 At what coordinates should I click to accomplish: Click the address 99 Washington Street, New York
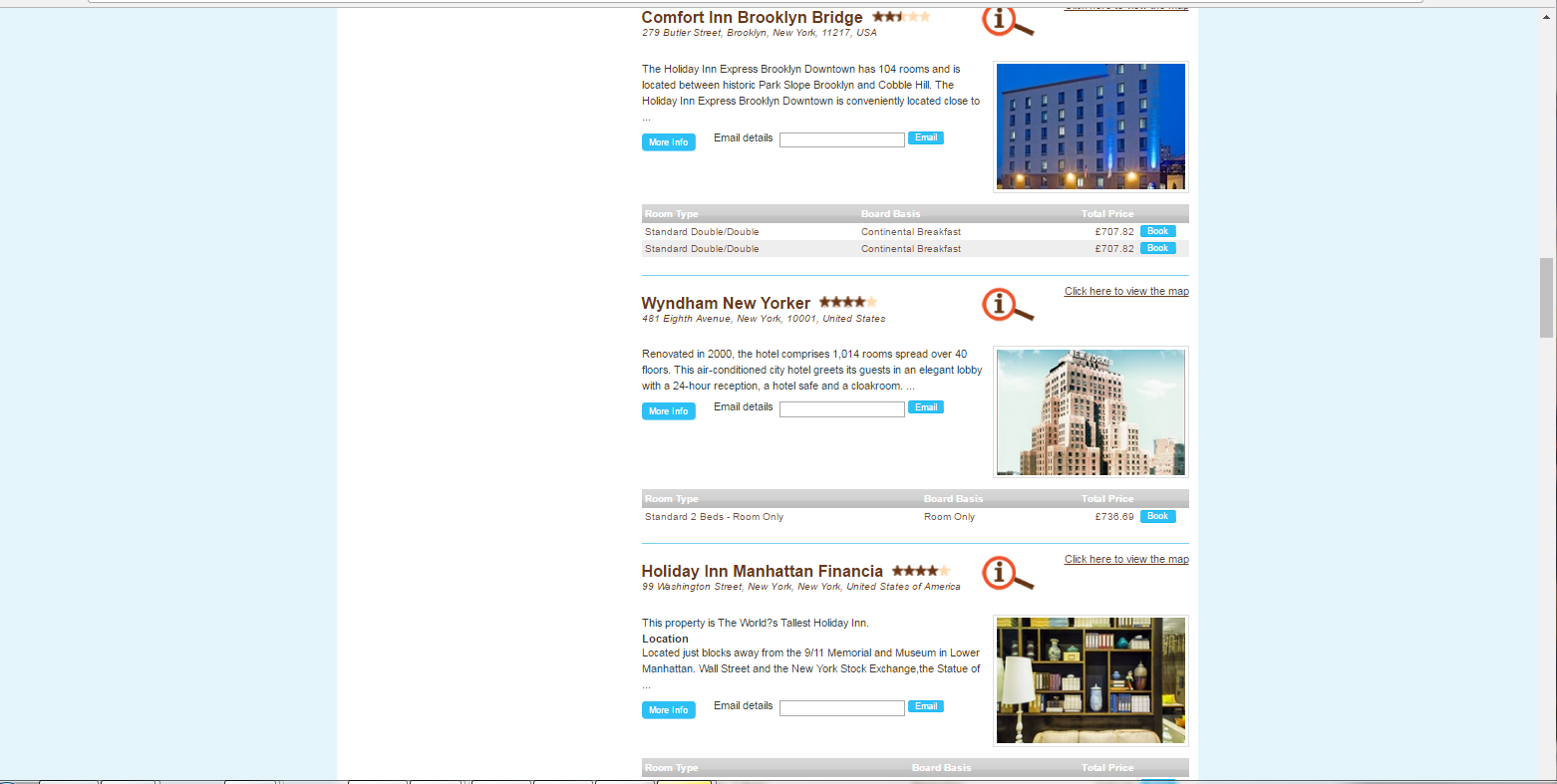pos(801,587)
